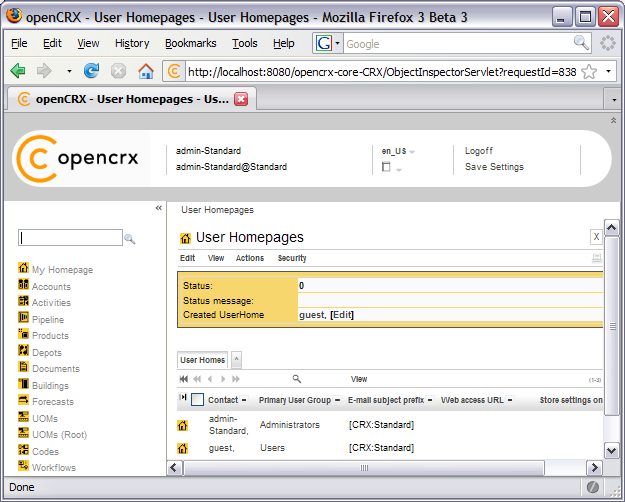This screenshot has width=625, height=502.
Task: Open the Security menu in User Homepages
Action: pyautogui.click(x=292, y=258)
